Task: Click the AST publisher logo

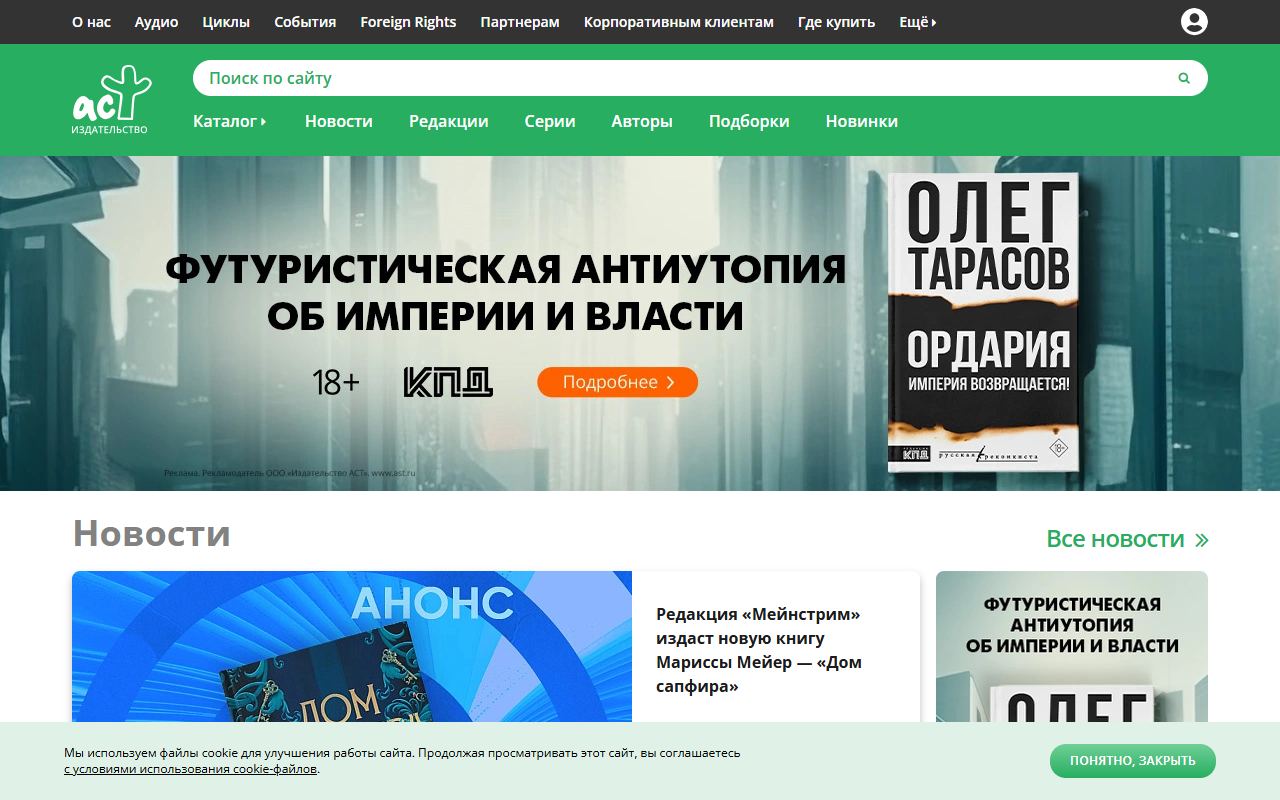Action: pos(111,100)
